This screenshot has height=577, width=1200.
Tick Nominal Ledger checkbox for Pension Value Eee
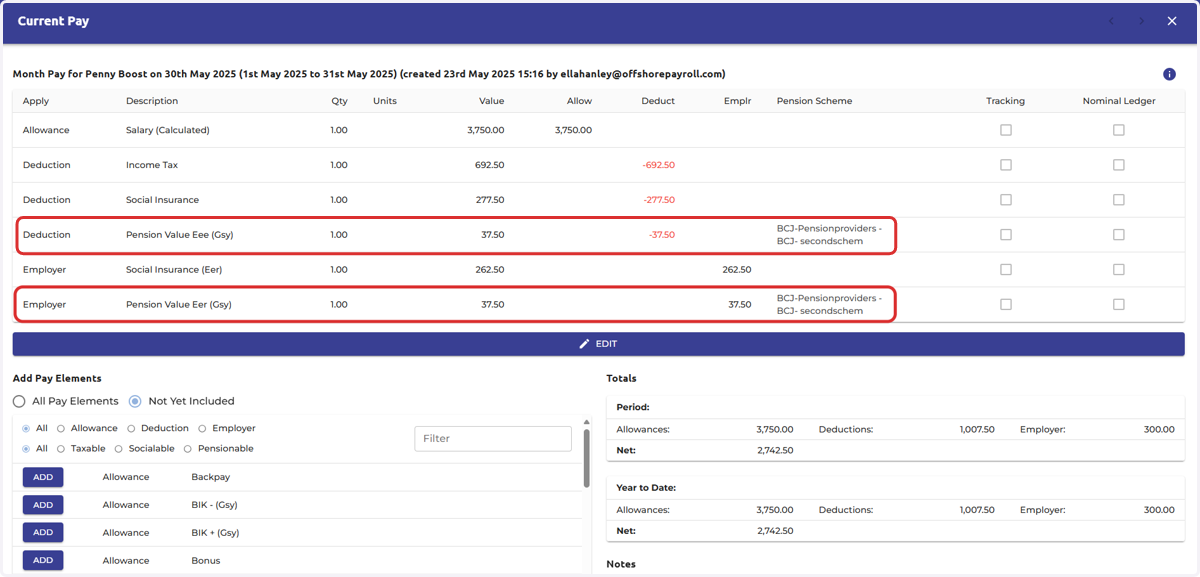pyautogui.click(x=1118, y=235)
